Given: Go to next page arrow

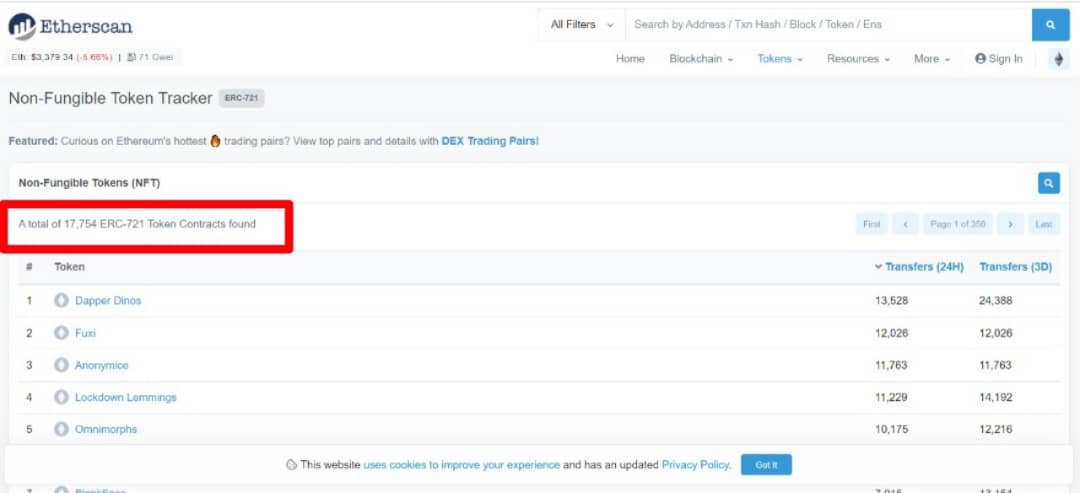Looking at the screenshot, I should pyautogui.click(x=1010, y=224).
